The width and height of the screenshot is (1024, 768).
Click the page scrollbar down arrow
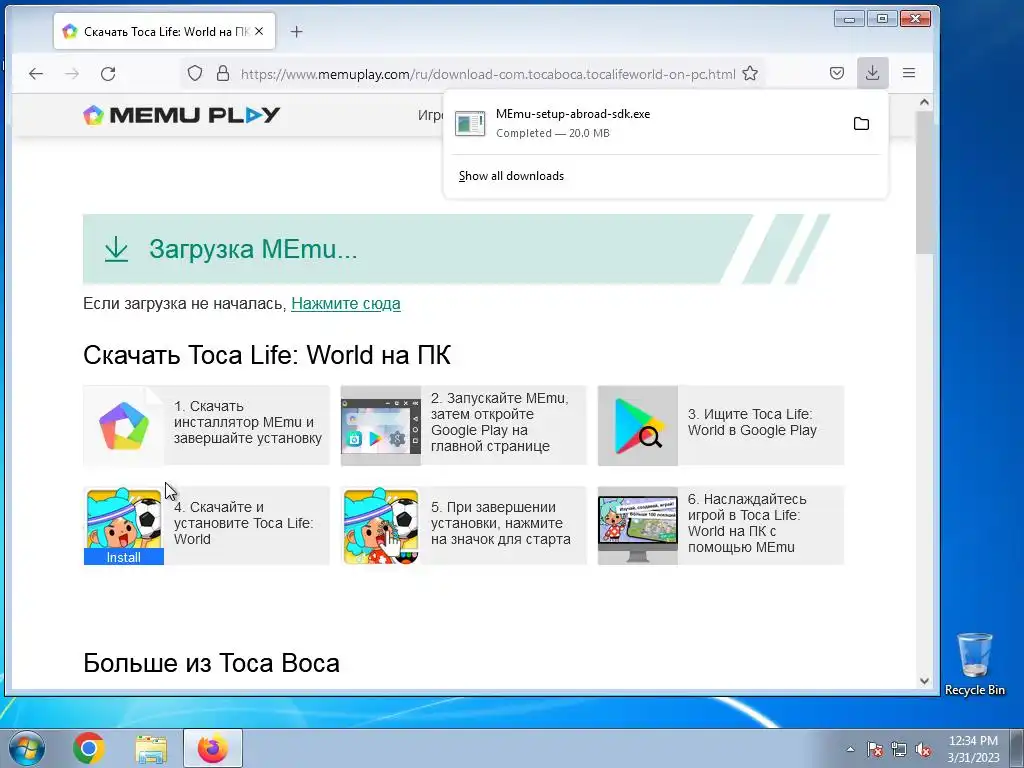point(924,680)
